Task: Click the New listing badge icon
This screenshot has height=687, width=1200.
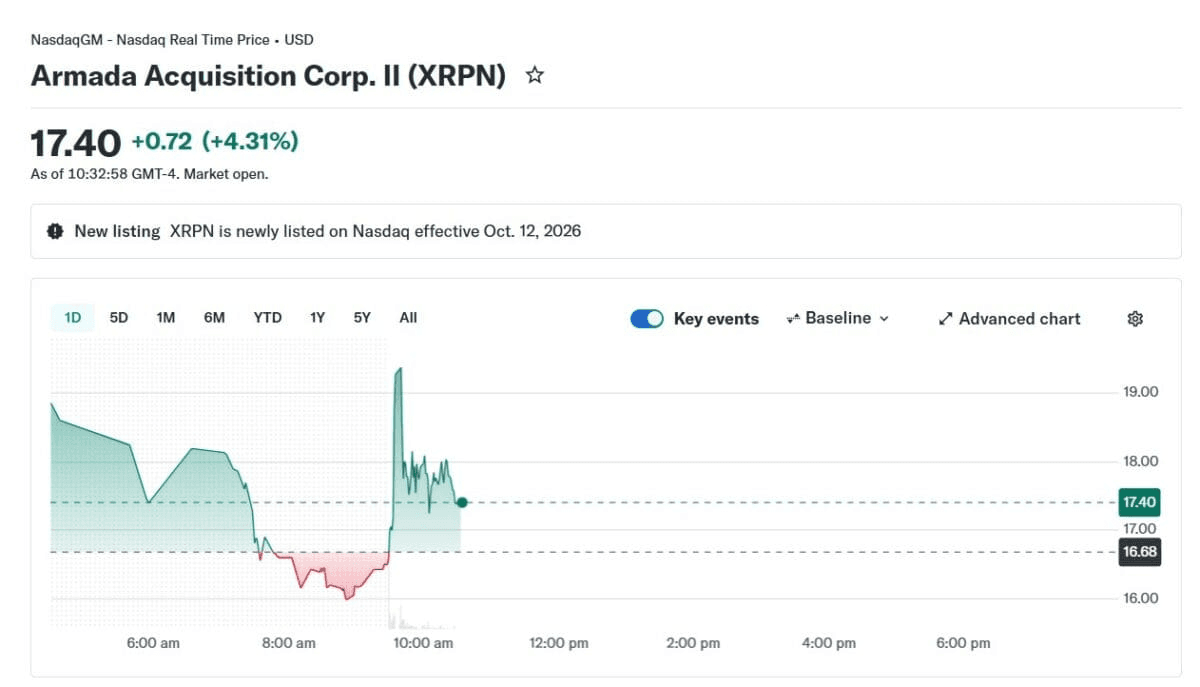Action: tap(55, 231)
